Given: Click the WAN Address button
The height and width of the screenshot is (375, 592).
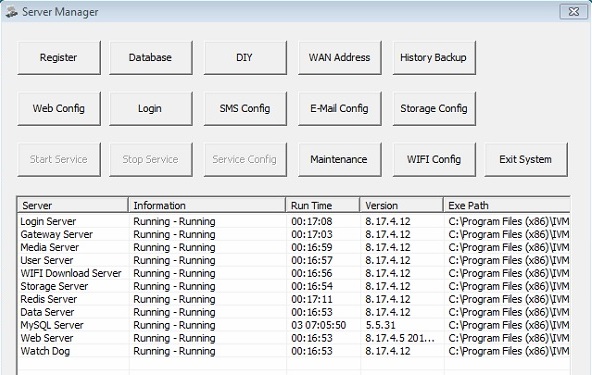Looking at the screenshot, I should tap(340, 57).
